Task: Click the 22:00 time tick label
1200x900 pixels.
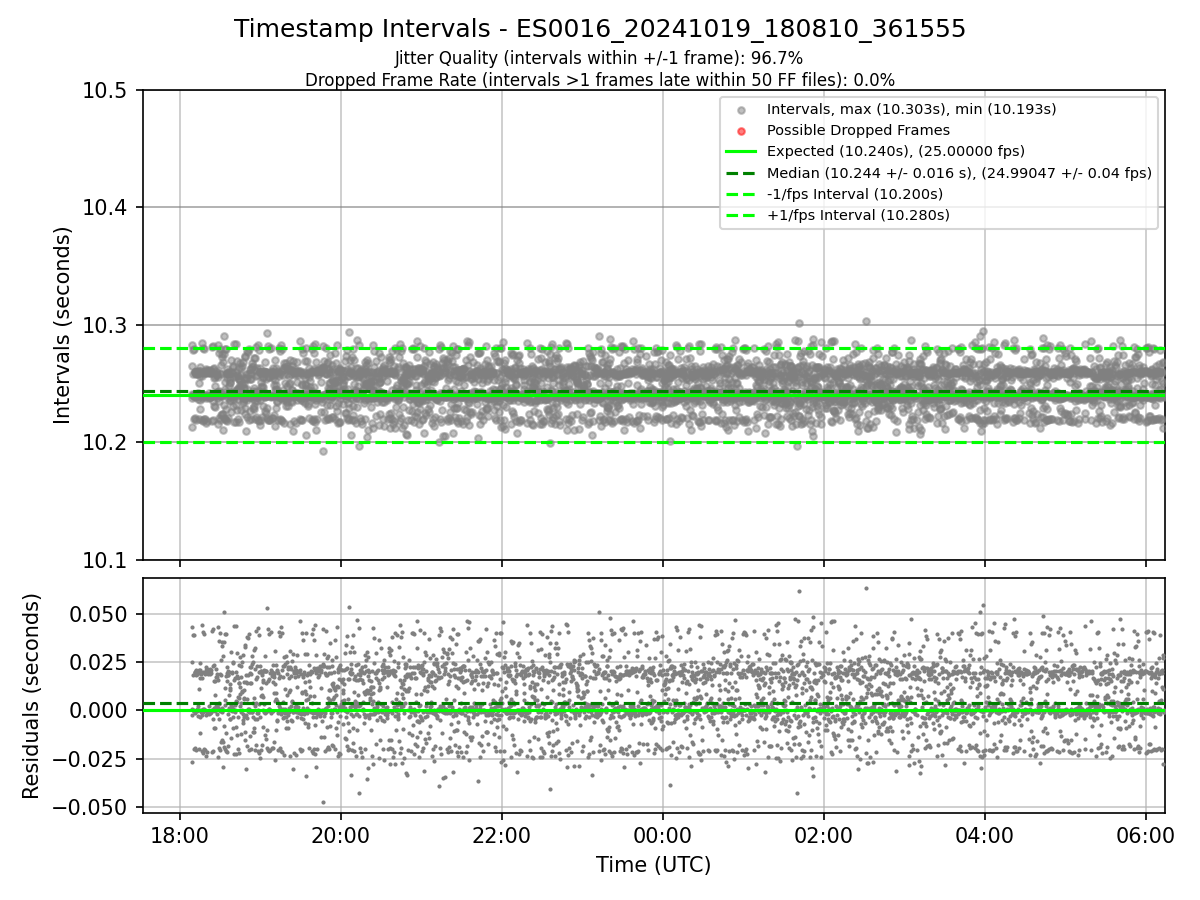Action: pos(502,834)
